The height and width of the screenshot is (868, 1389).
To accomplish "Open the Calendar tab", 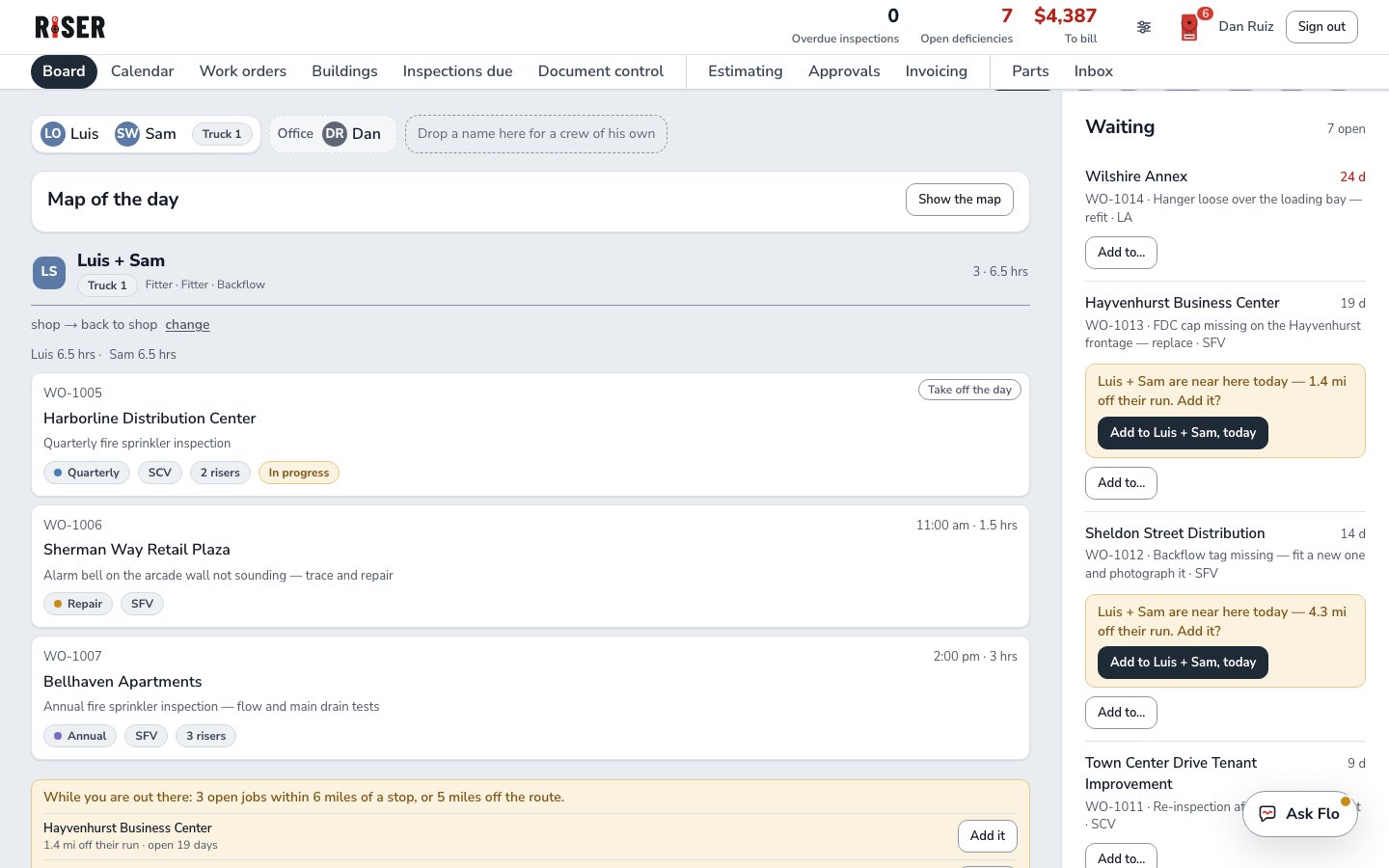I will (x=143, y=71).
